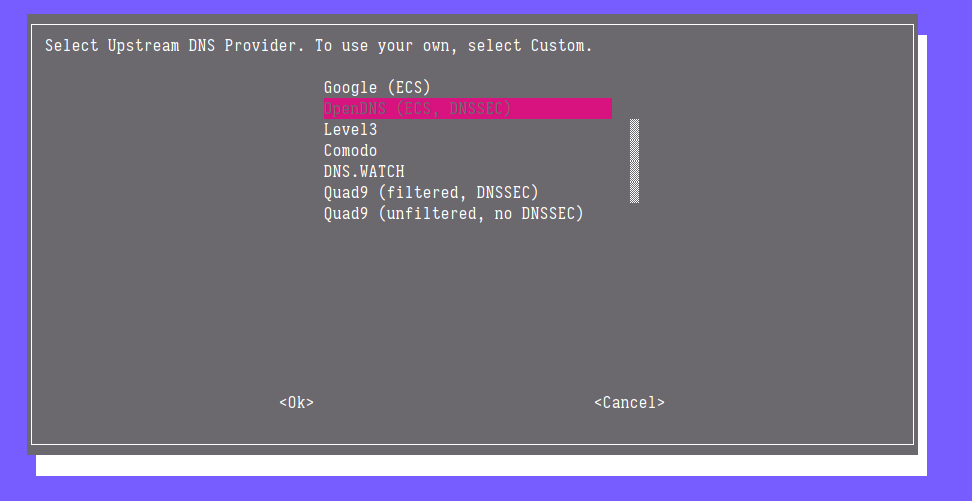This screenshot has height=501, width=972.
Task: Select Google (ECS) DNS provider
Action: pyautogui.click(x=376, y=88)
